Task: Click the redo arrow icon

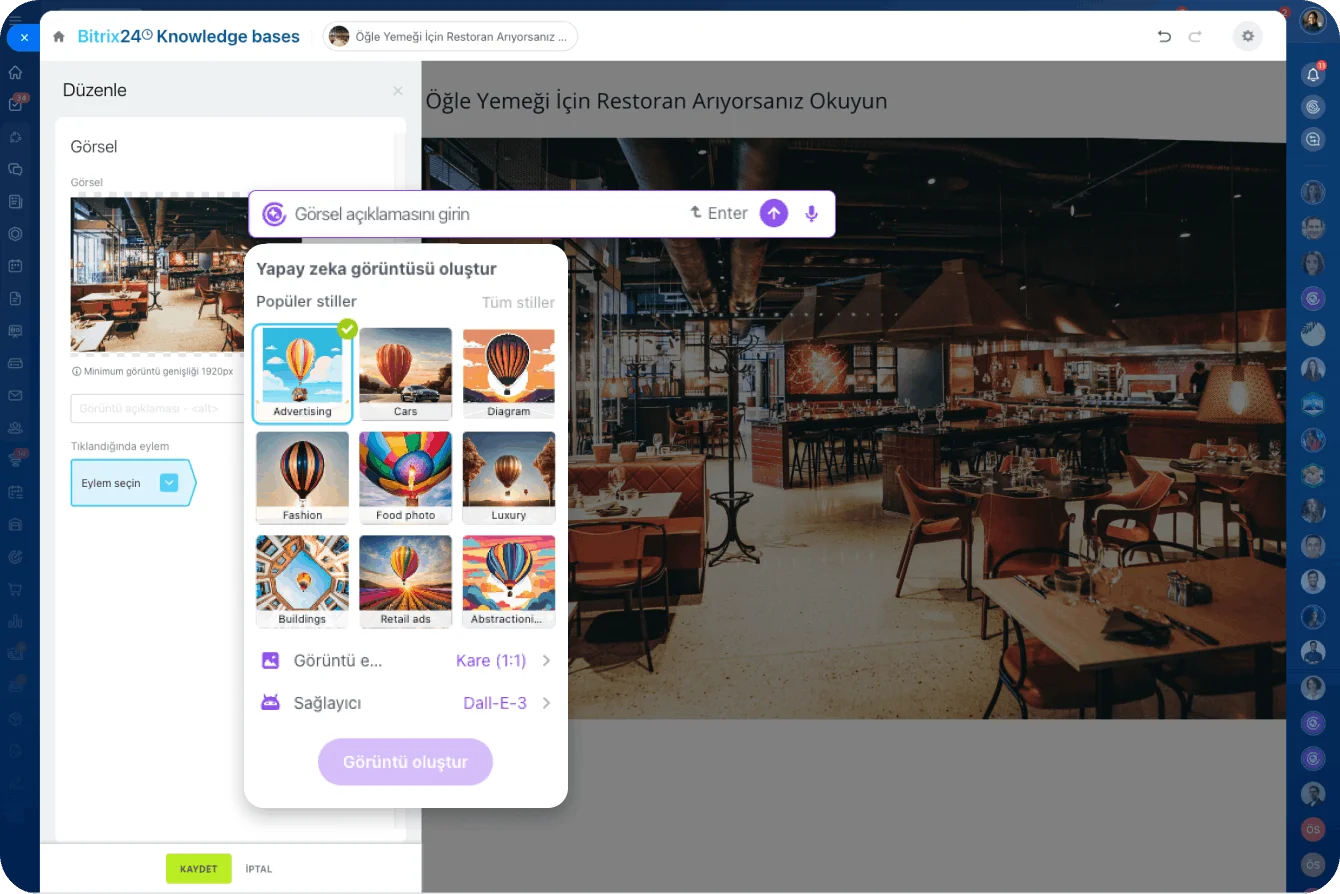Action: click(1195, 37)
